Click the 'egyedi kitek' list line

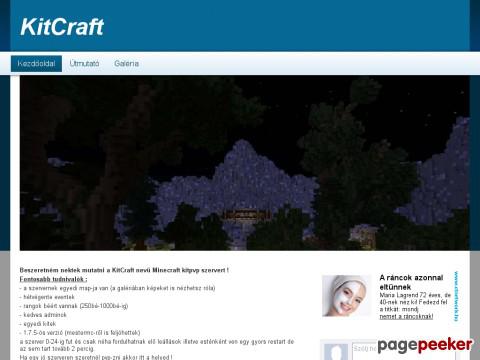tap(38, 324)
